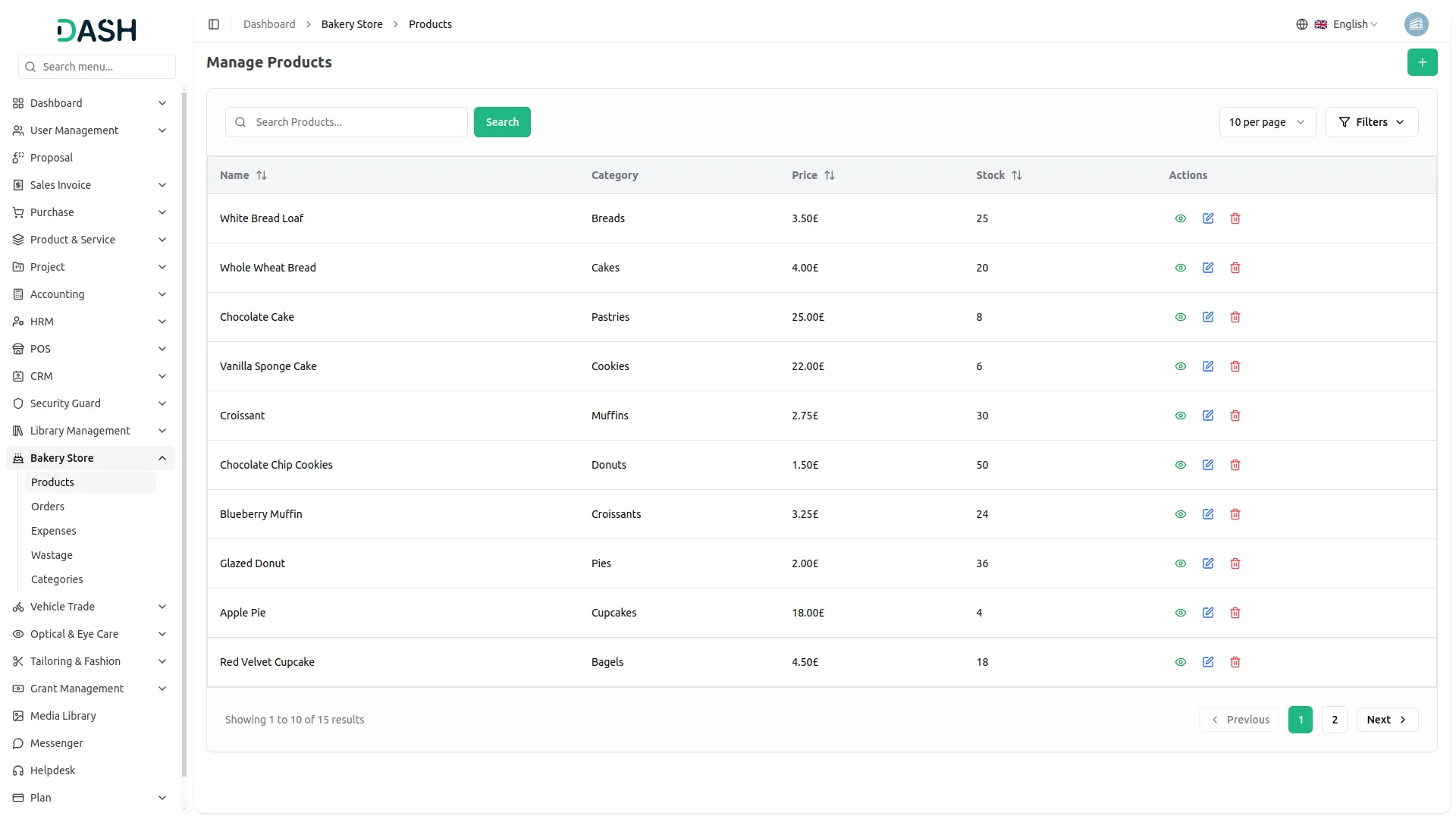The height and width of the screenshot is (819, 1456).
Task: Delete the Croissant product
Action: pyautogui.click(x=1235, y=416)
